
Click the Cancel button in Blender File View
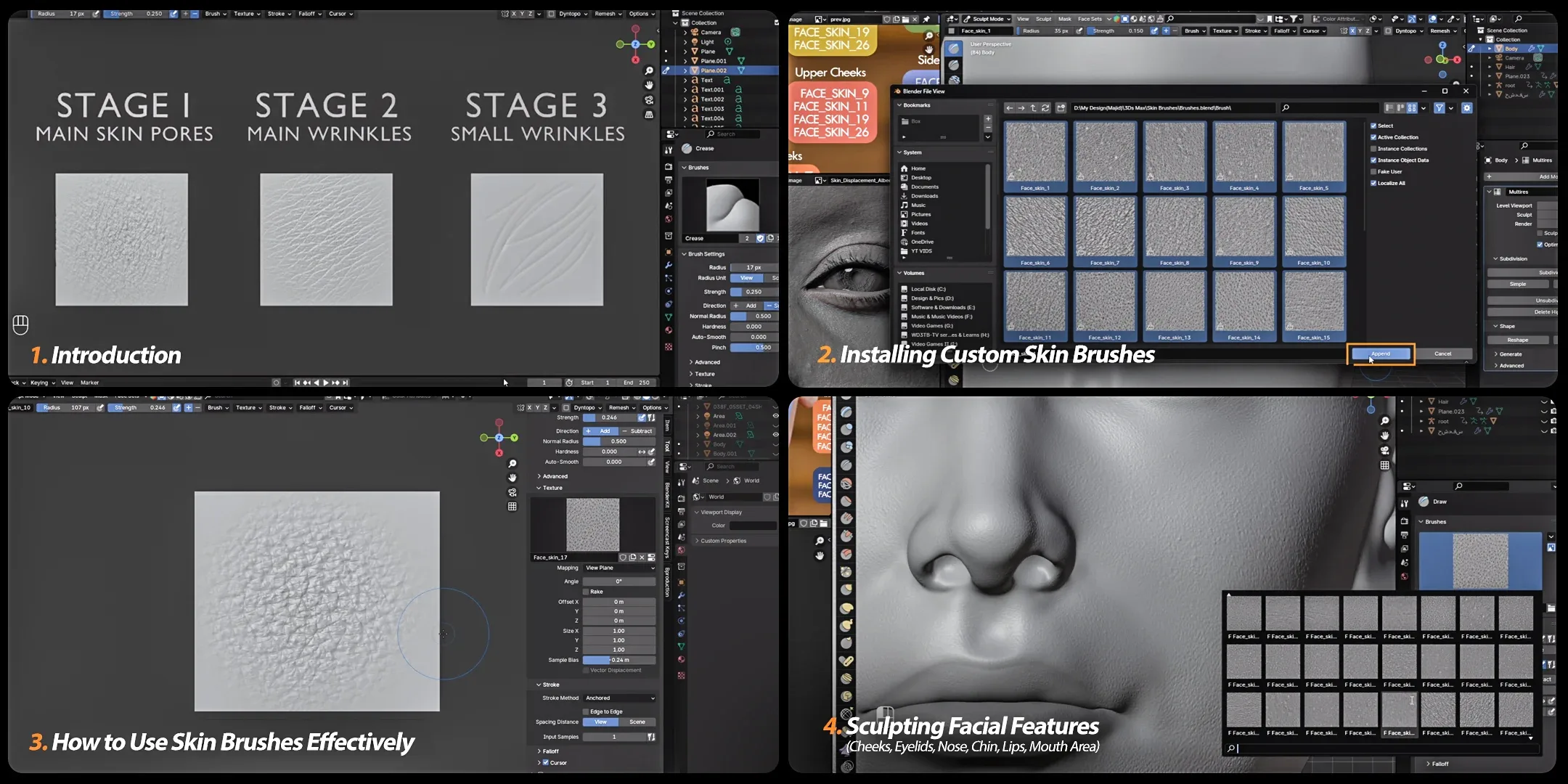[x=1443, y=354]
